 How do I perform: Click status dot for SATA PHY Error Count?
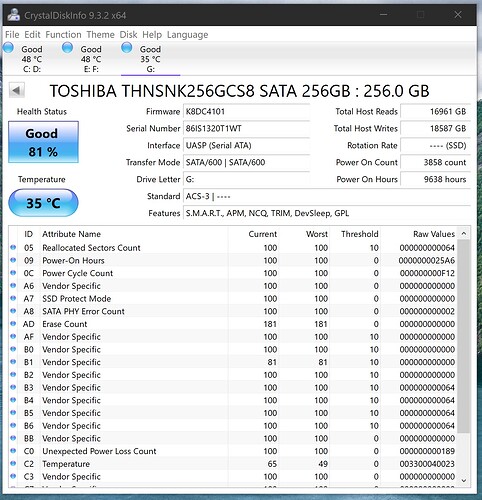[13, 311]
